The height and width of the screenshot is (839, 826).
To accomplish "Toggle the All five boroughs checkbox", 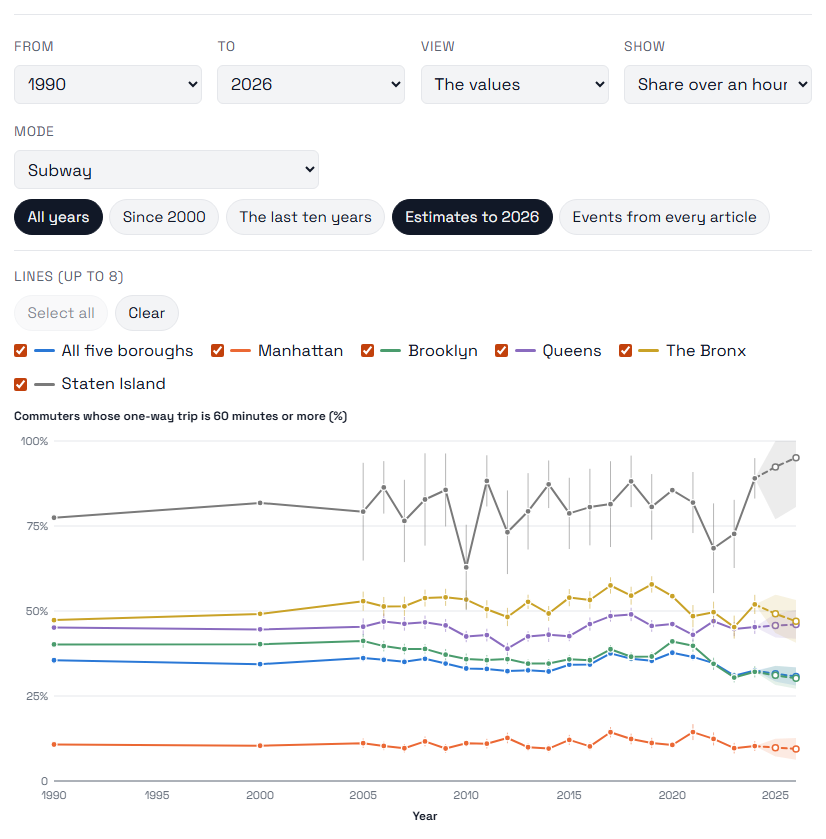I will tap(20, 350).
